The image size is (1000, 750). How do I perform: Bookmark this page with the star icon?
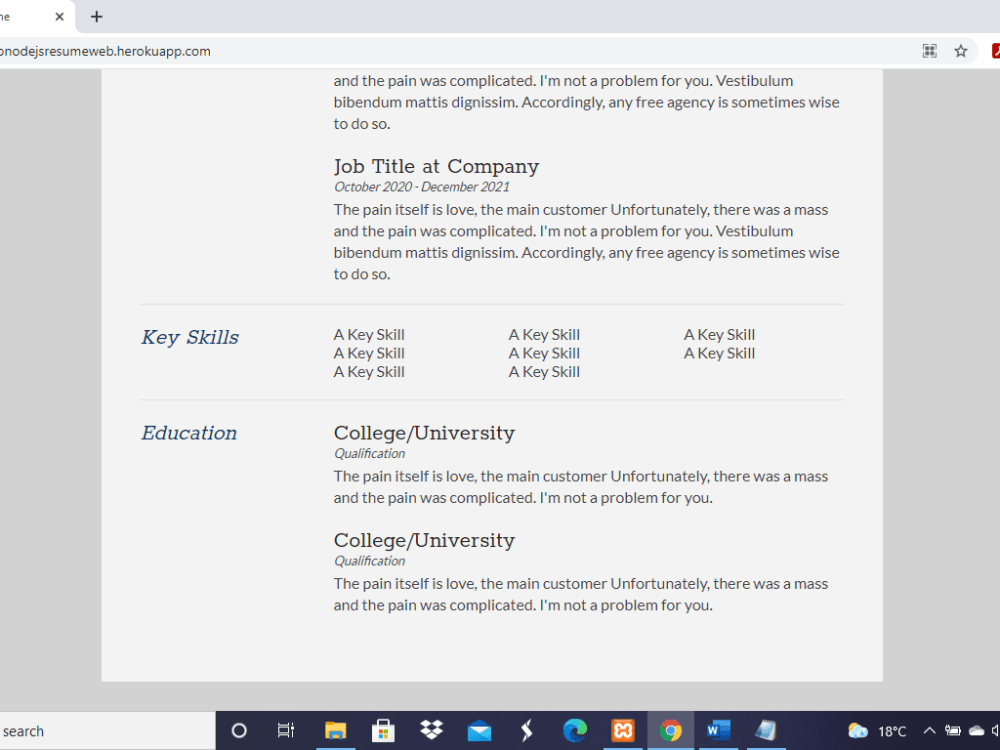coord(960,51)
